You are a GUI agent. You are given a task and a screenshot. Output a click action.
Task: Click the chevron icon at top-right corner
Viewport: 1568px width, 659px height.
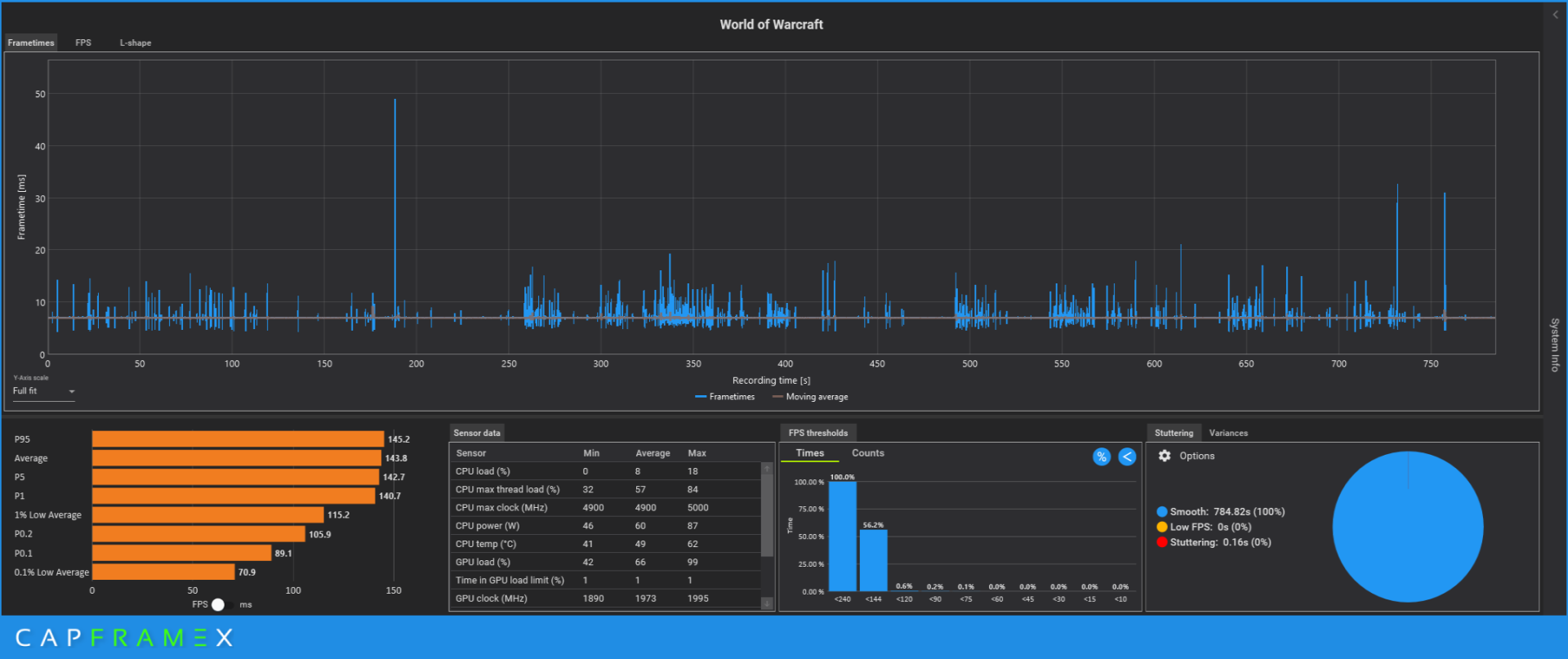[1555, 15]
